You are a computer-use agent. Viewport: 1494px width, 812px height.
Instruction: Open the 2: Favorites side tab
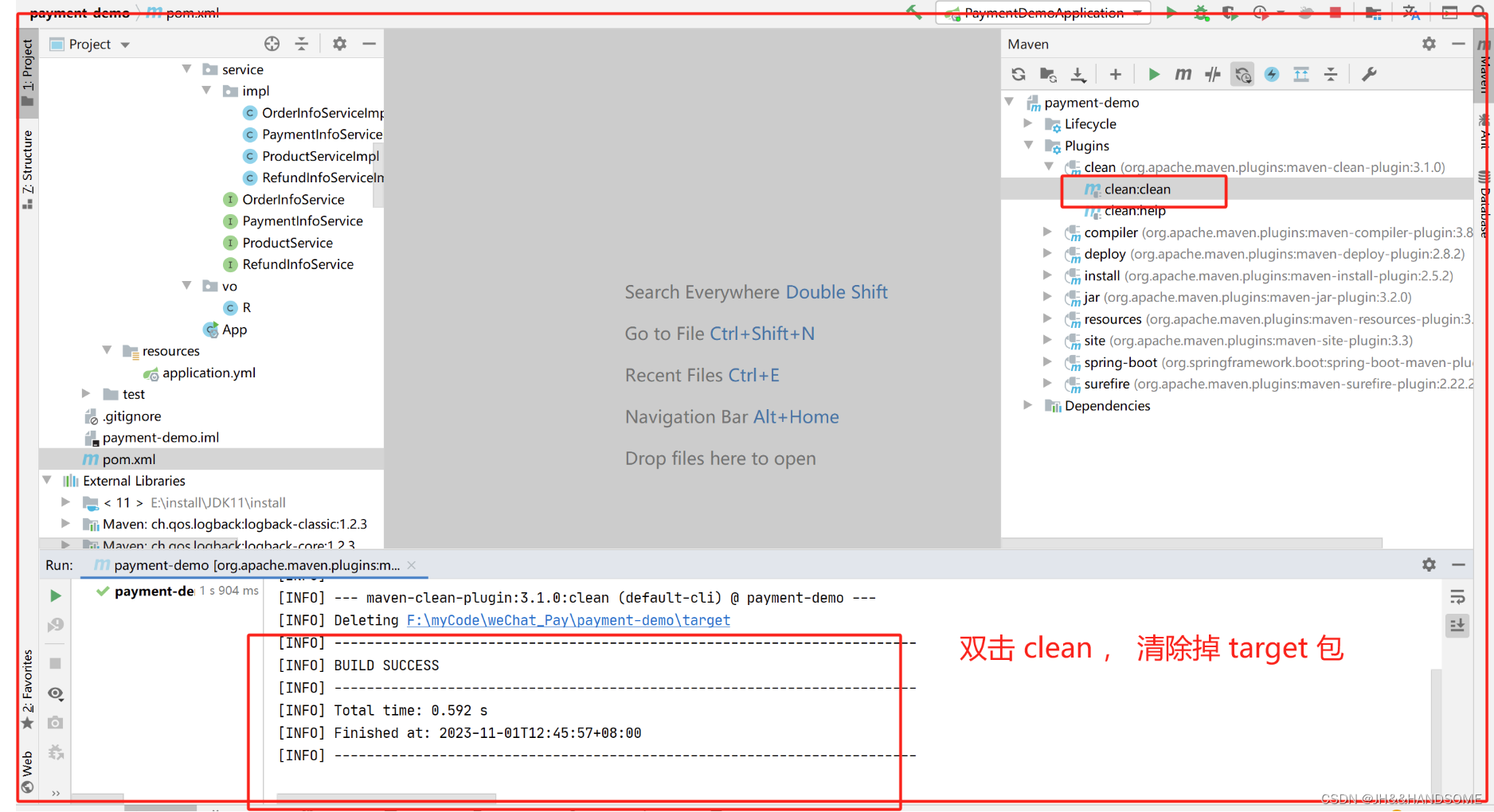pyautogui.click(x=28, y=689)
